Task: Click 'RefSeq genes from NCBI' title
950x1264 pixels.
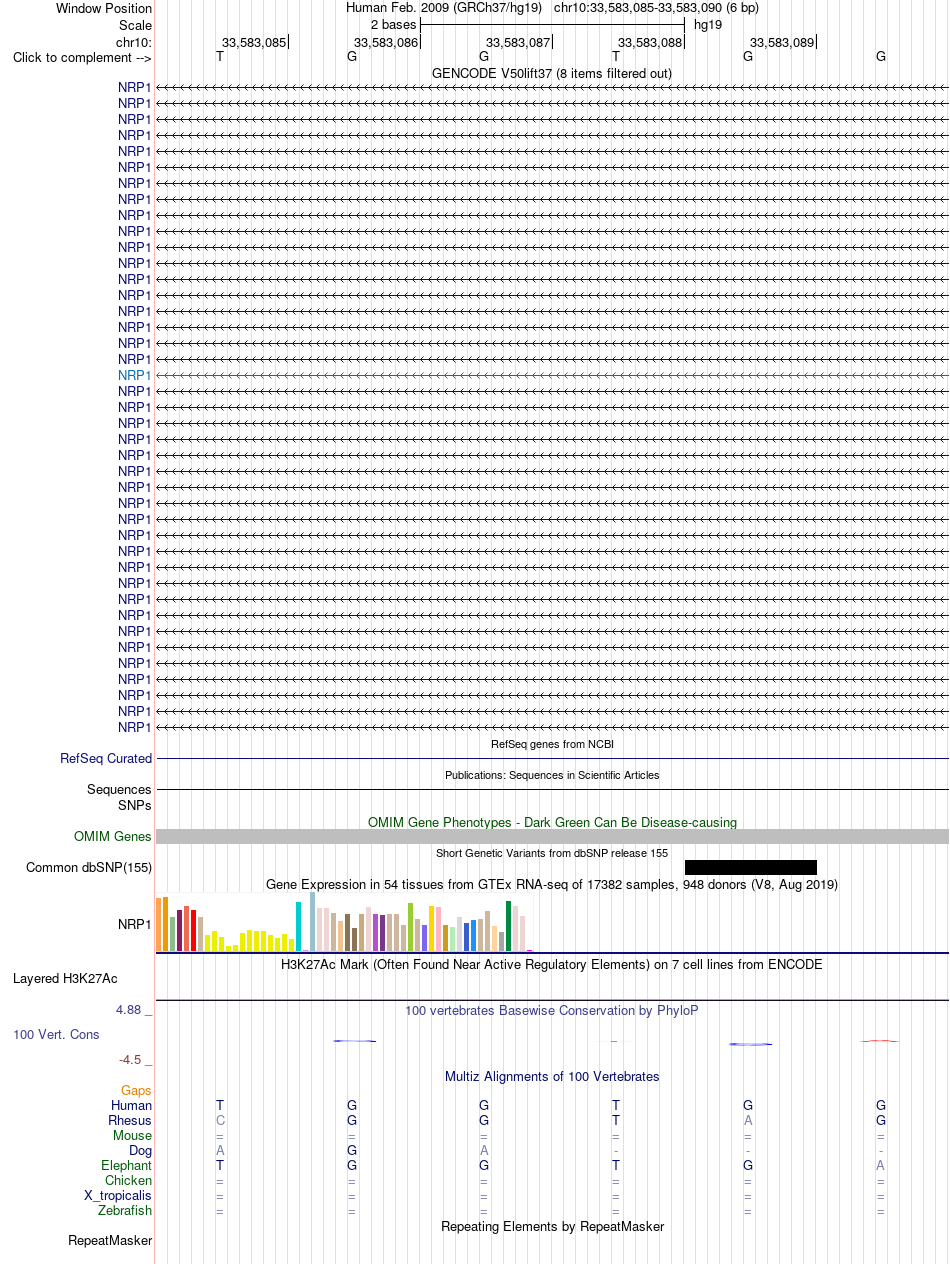Action: pos(552,744)
